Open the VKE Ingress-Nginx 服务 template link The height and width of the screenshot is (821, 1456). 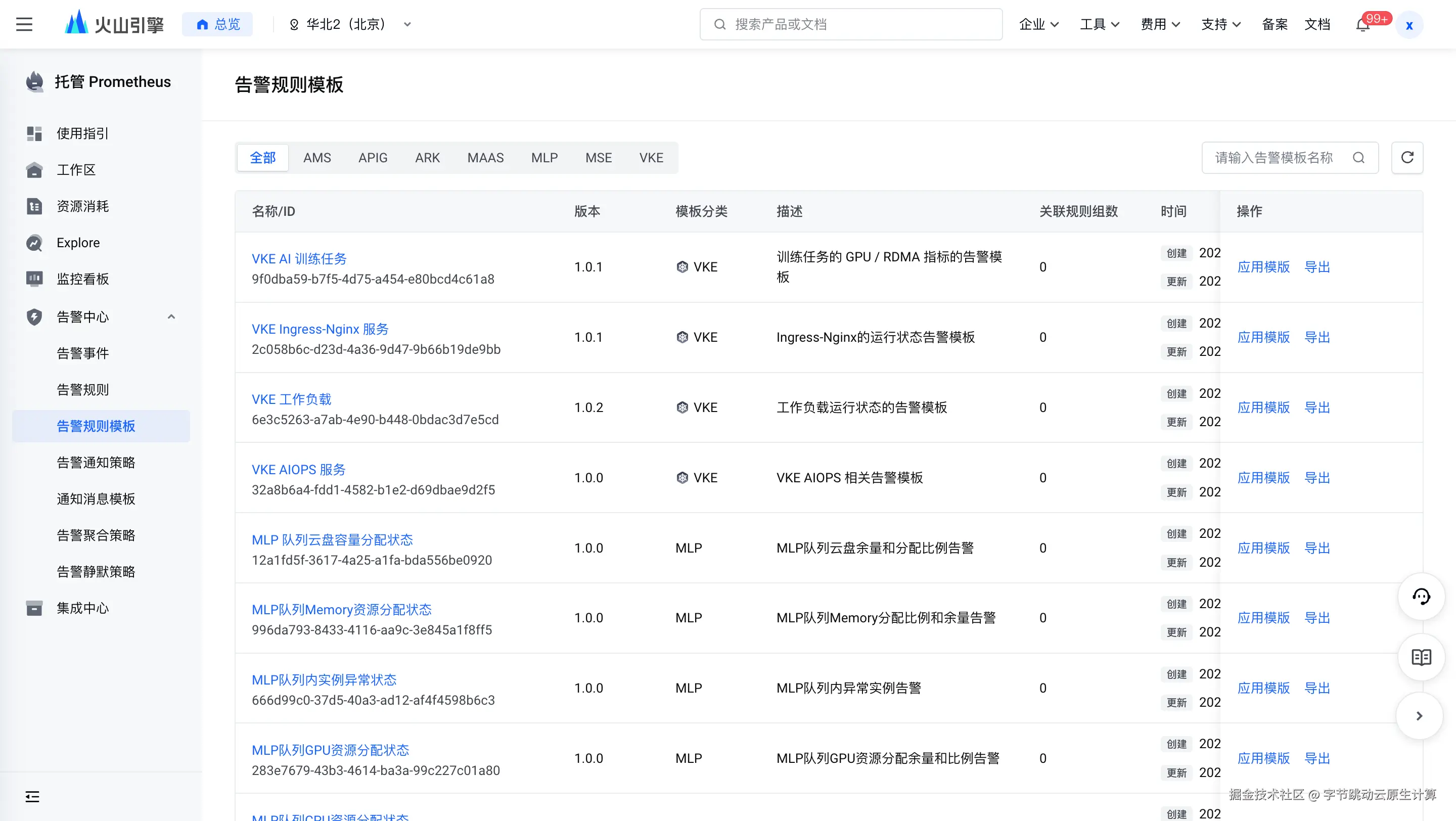tap(320, 329)
